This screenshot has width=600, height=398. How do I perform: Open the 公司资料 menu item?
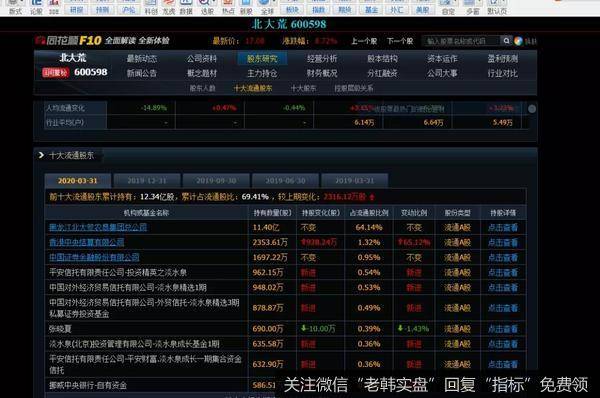(202, 59)
